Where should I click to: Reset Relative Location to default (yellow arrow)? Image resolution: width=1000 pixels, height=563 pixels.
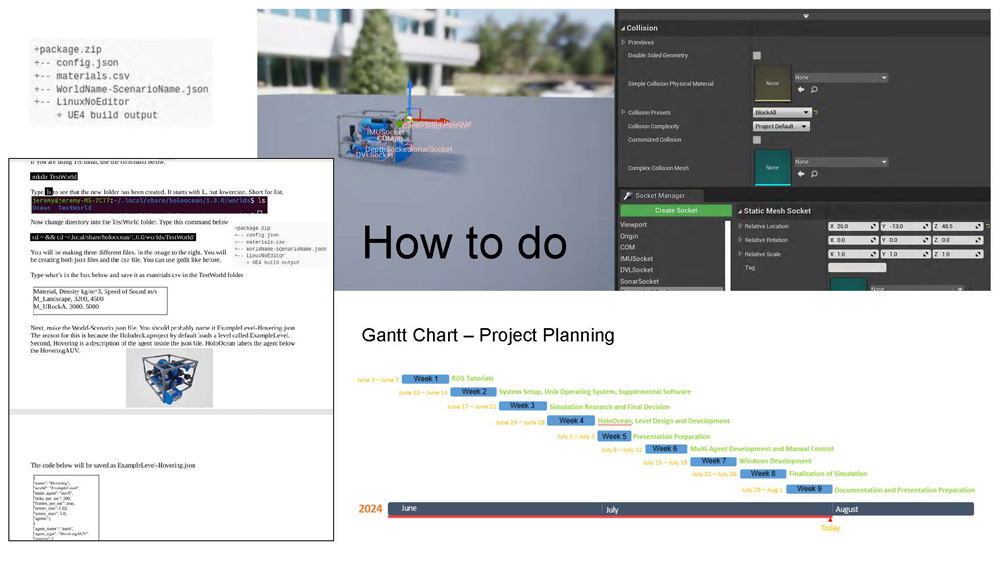(987, 226)
